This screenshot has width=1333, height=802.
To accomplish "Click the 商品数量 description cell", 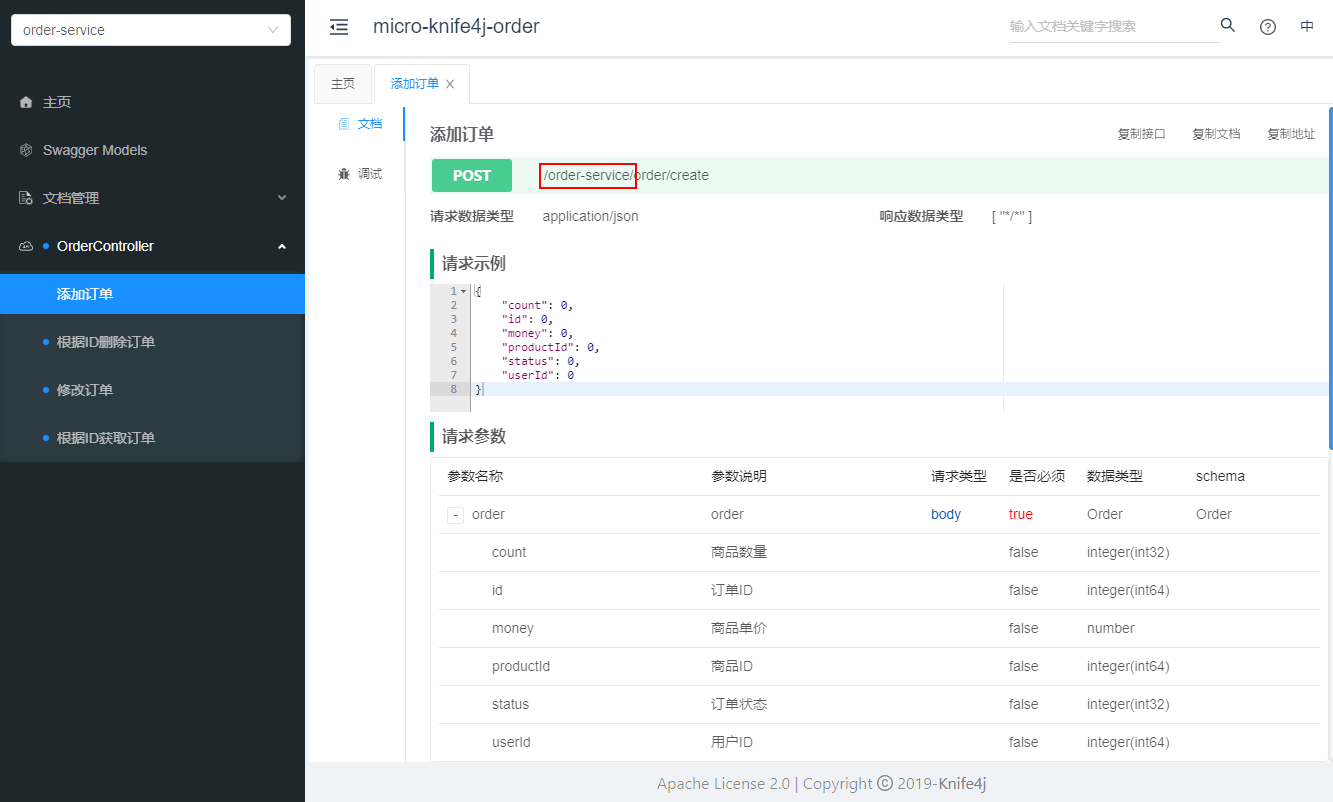I will (739, 552).
